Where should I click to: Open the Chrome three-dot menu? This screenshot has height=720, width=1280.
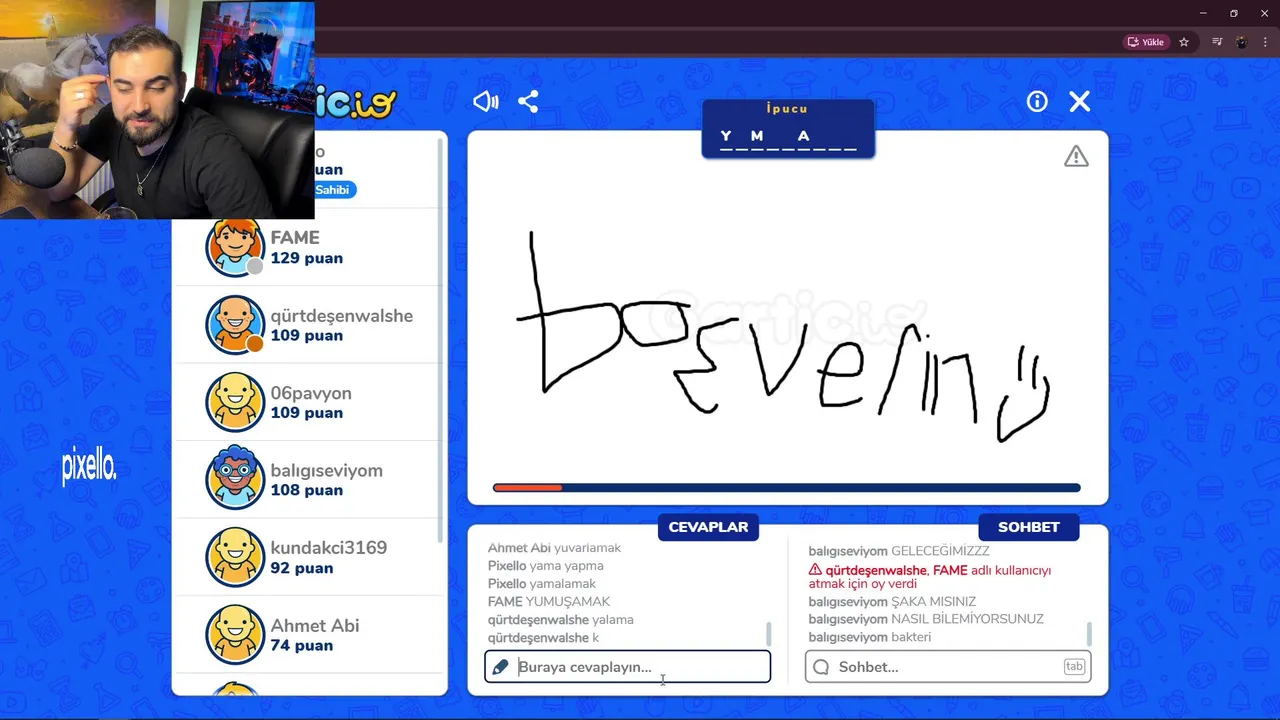(1265, 42)
